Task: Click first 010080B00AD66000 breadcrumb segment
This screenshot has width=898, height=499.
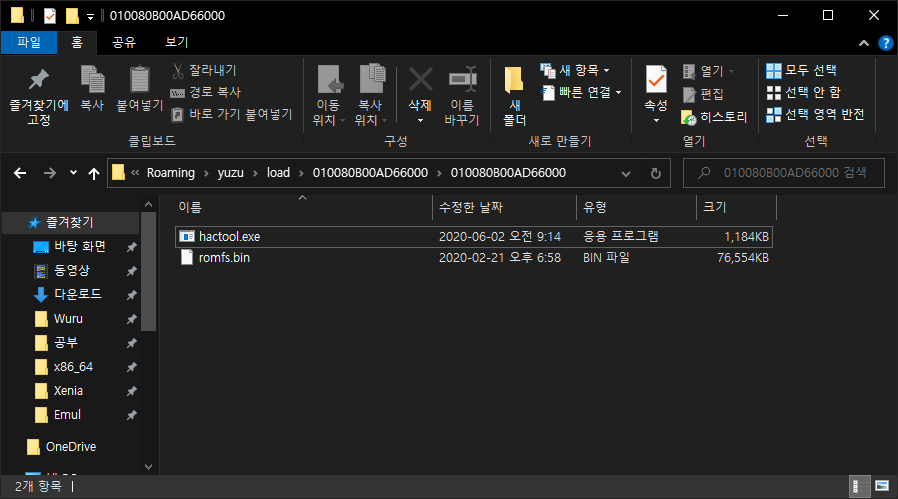Action: pyautogui.click(x=370, y=172)
